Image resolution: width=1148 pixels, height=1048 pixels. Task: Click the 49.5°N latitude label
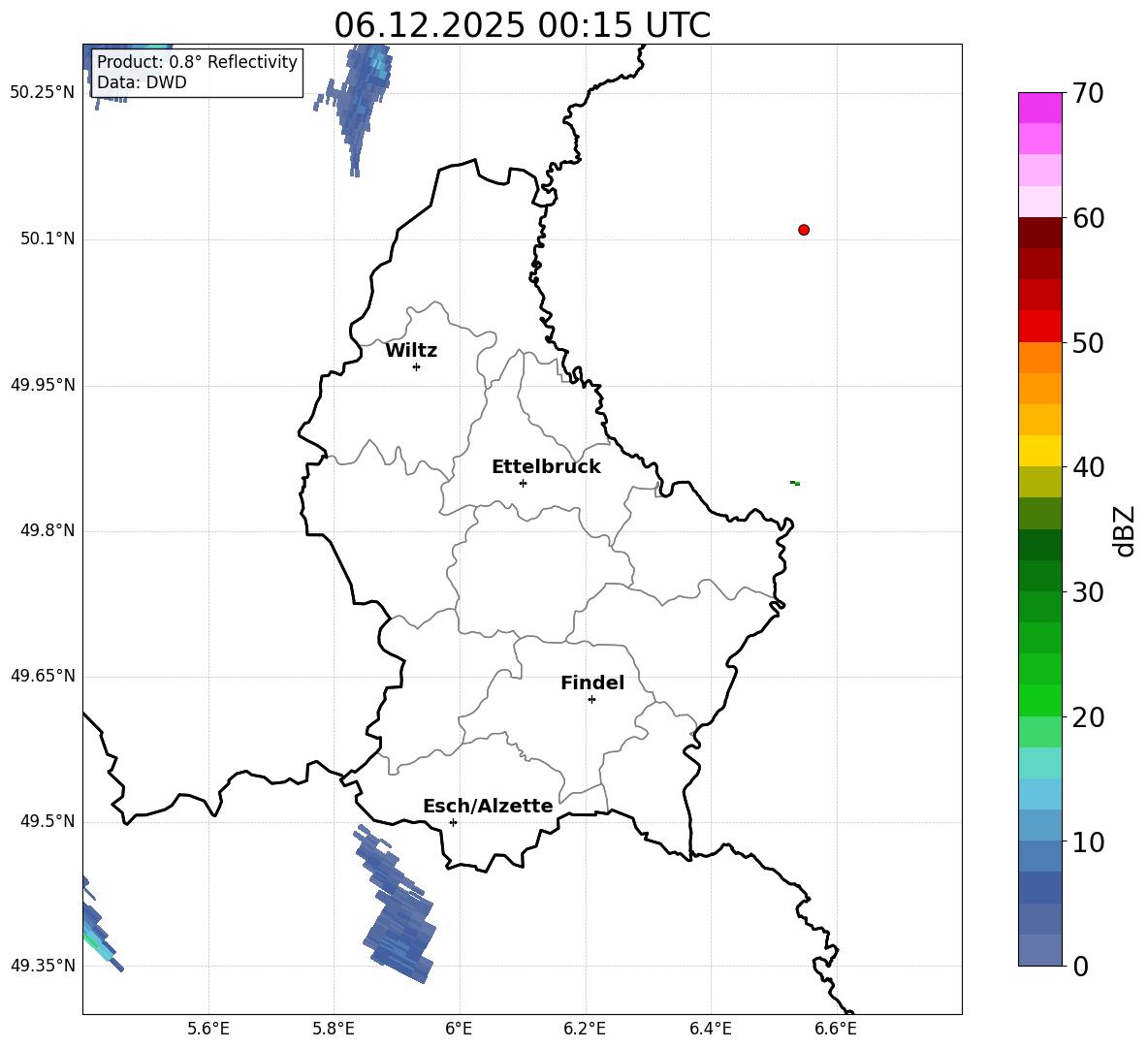47,821
